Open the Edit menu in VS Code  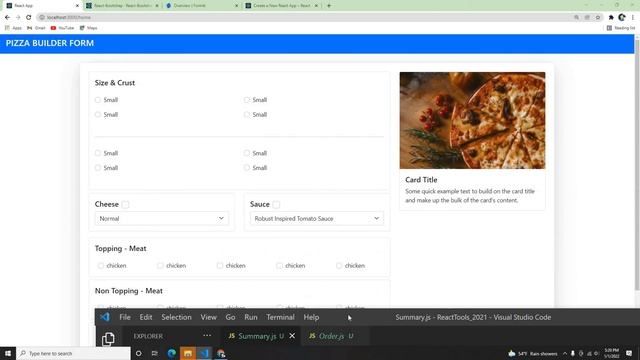pyautogui.click(x=146, y=317)
